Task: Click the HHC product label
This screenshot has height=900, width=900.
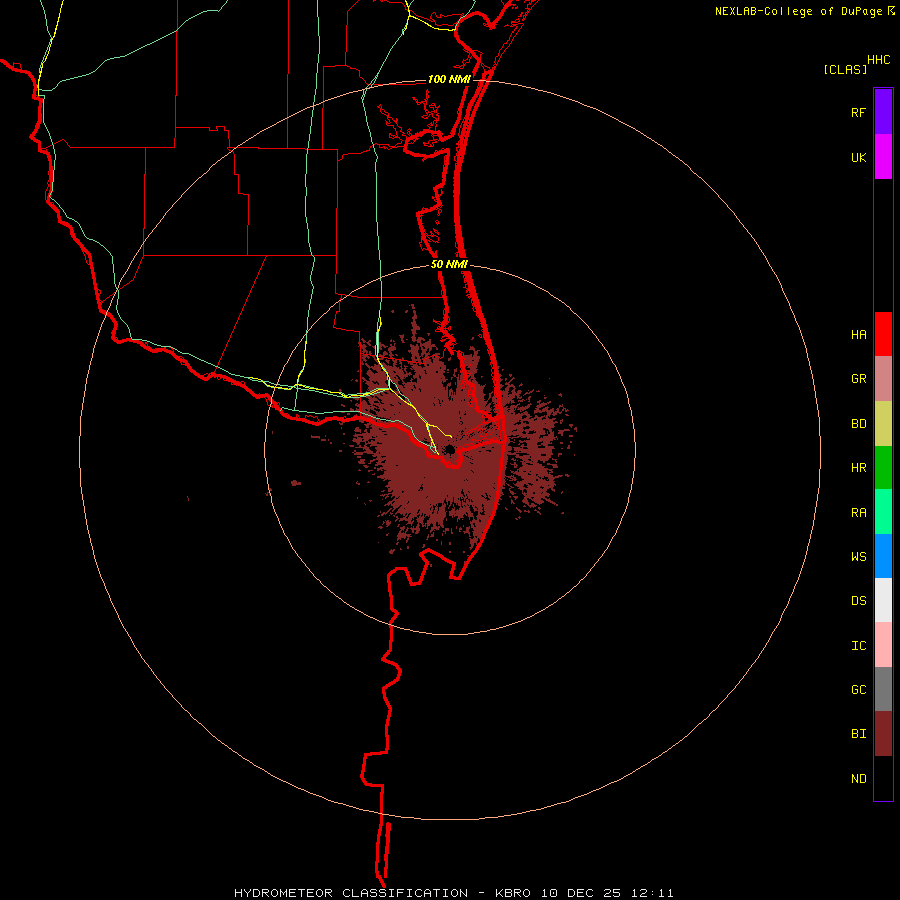Action: pos(878,60)
